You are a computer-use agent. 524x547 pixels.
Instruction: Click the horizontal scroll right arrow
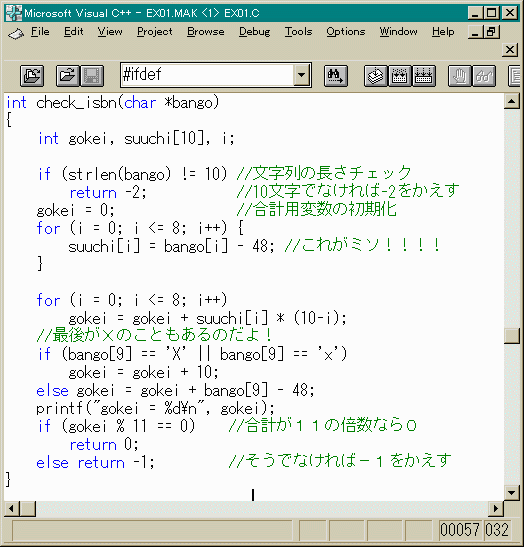click(496, 508)
